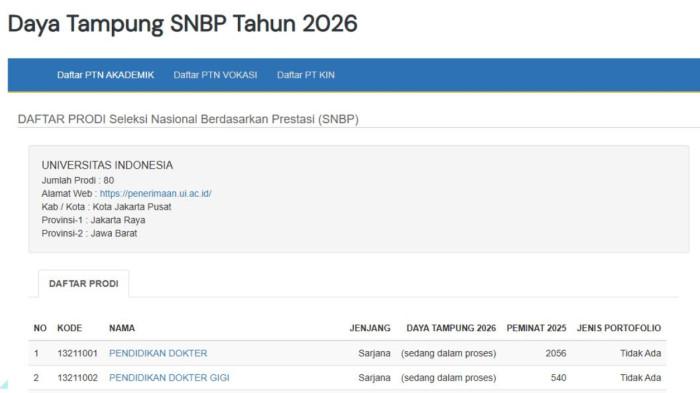Open the penerimaan.ui.ac.id web link
The width and height of the screenshot is (700, 393).
click(x=155, y=193)
